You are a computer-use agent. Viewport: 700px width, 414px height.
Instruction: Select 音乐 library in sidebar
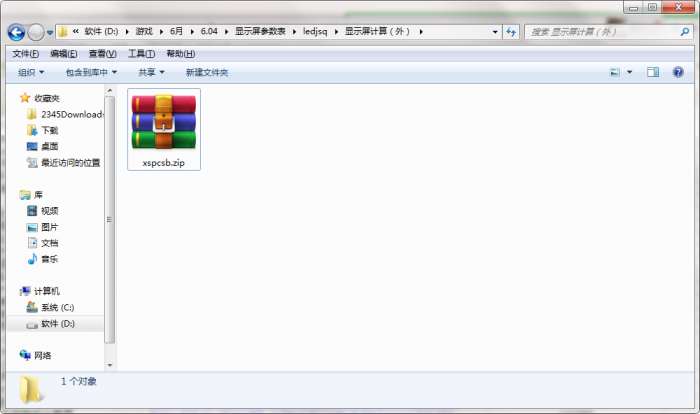pyautogui.click(x=42, y=259)
